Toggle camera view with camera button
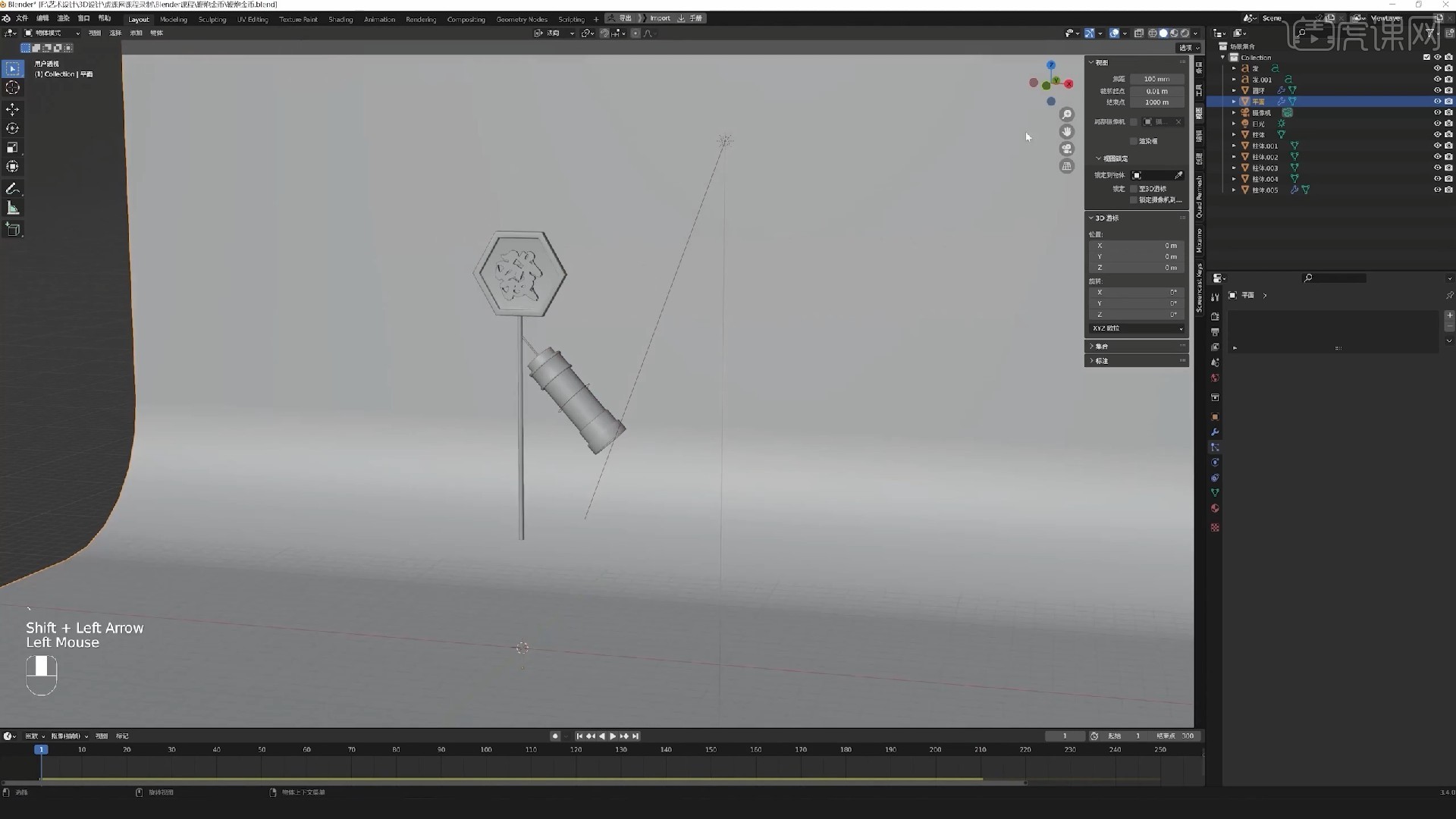Viewport: 1456px width, 819px height. 1067,149
